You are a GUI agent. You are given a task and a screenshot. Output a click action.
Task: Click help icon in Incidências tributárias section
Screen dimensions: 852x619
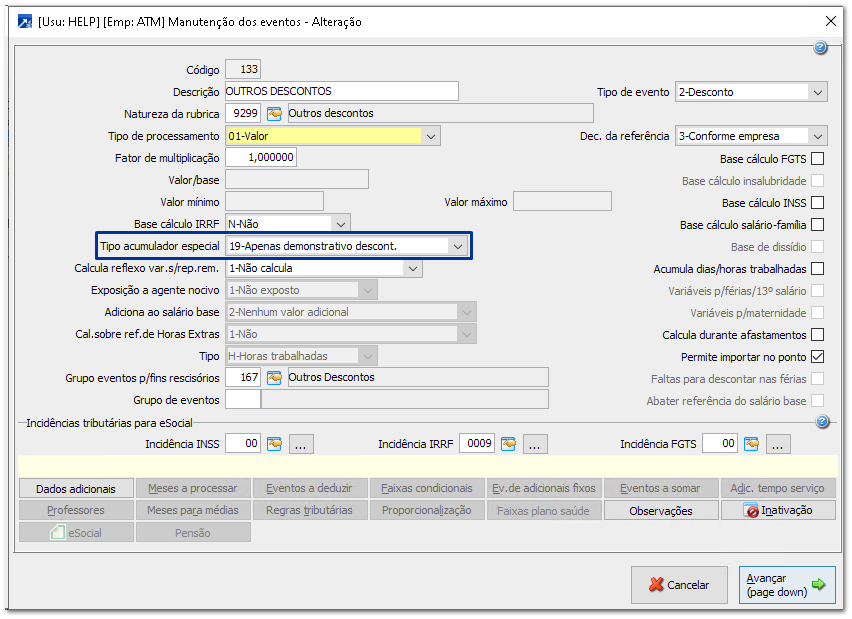[x=820, y=423]
